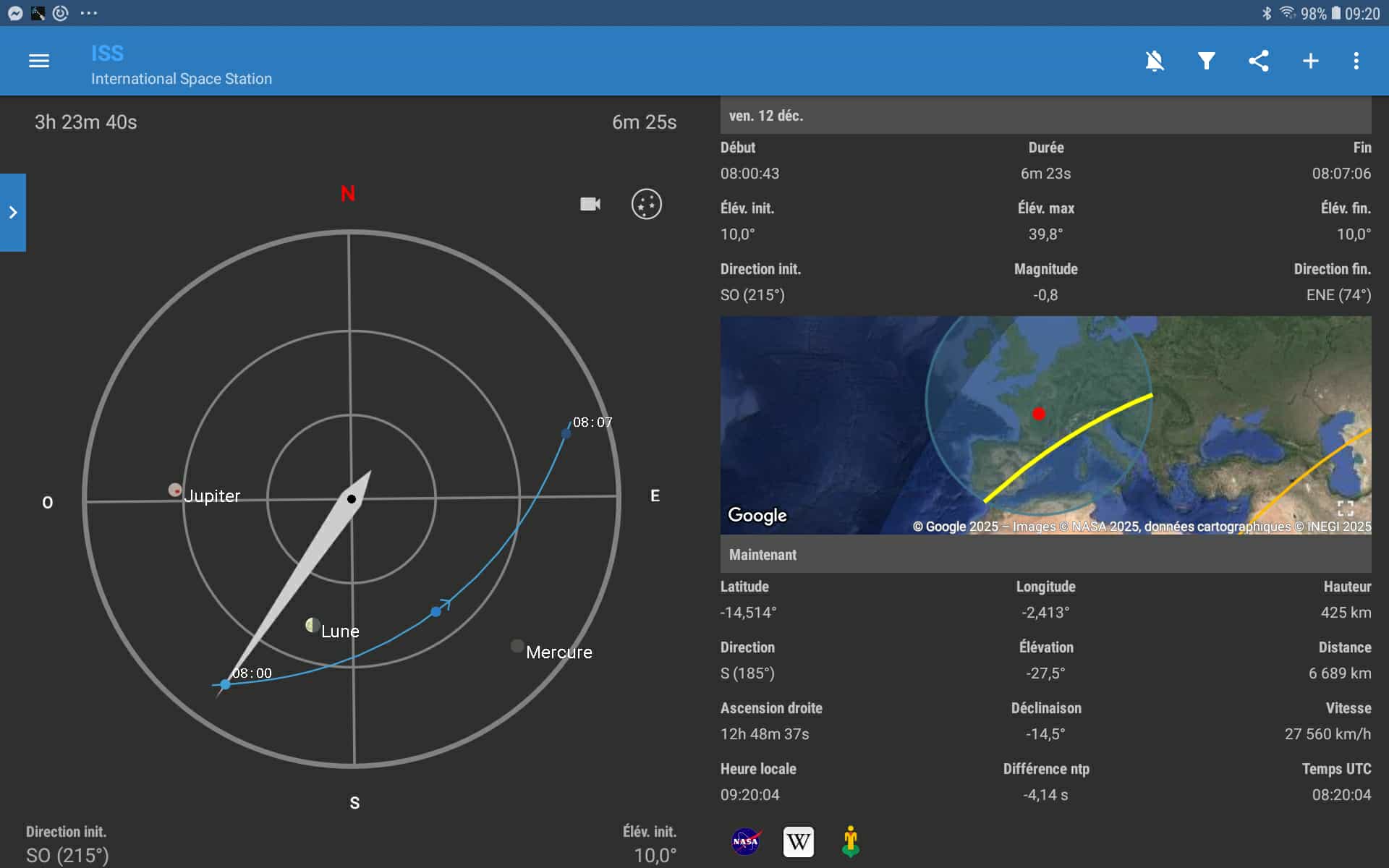Tap the 08:07 pass end marker
This screenshot has width=1389, height=868.
pyautogui.click(x=566, y=433)
